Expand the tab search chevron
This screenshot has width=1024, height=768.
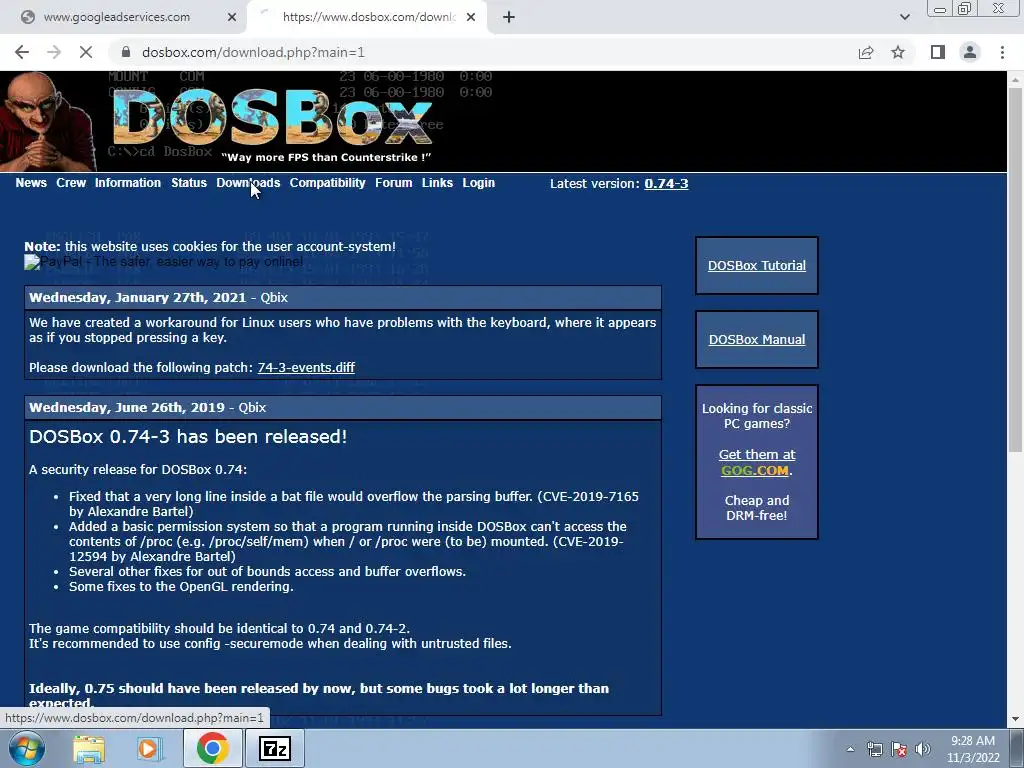click(x=904, y=17)
